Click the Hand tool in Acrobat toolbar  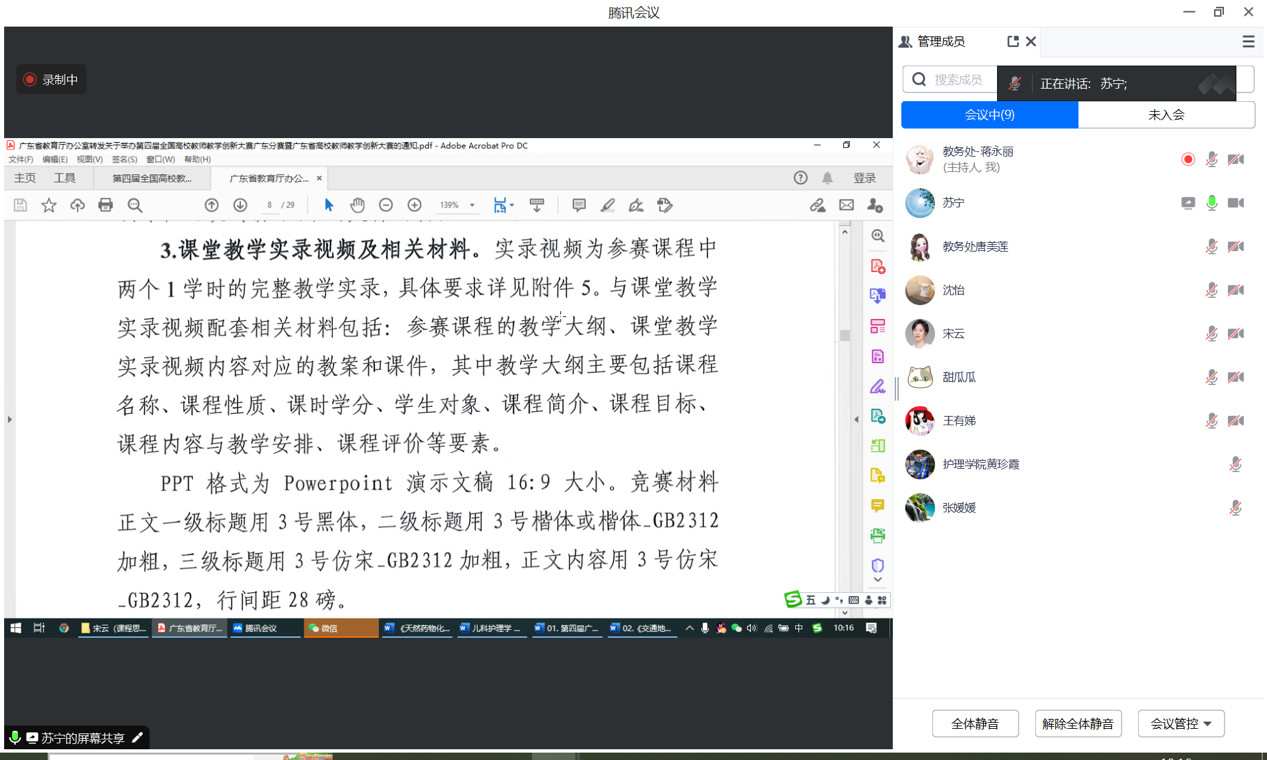pos(357,205)
